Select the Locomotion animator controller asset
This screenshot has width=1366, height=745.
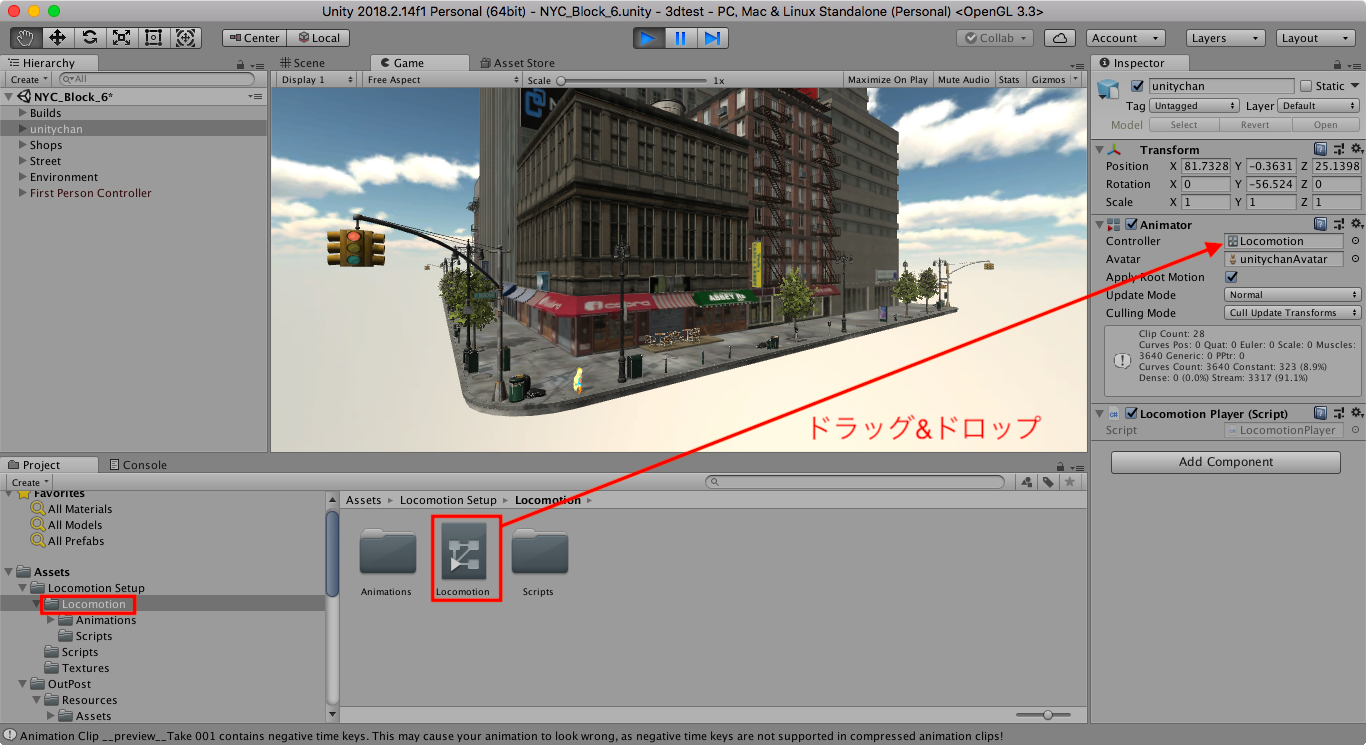(x=463, y=558)
